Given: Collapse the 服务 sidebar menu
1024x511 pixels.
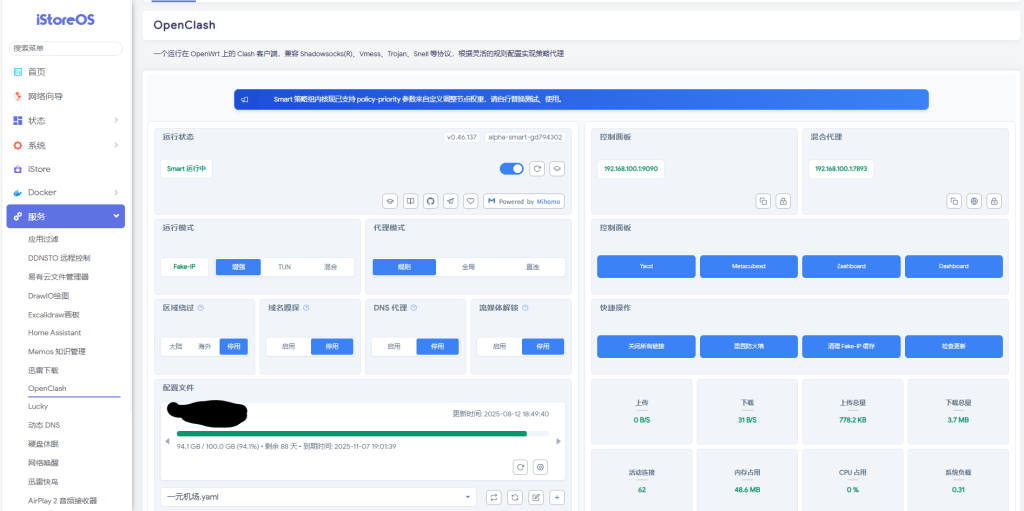Looking at the screenshot, I should click(x=65, y=216).
